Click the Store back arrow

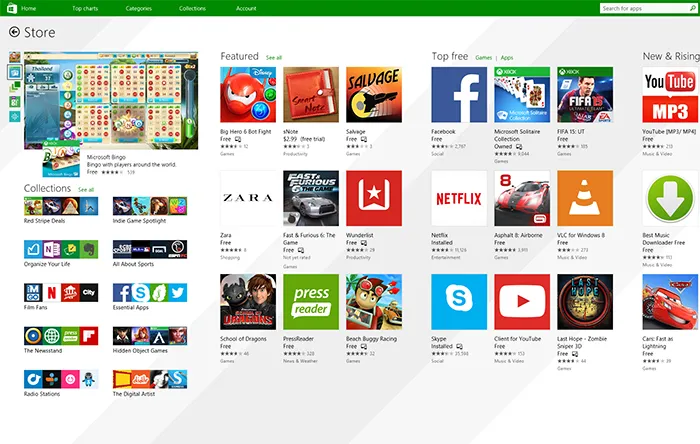tap(14, 32)
